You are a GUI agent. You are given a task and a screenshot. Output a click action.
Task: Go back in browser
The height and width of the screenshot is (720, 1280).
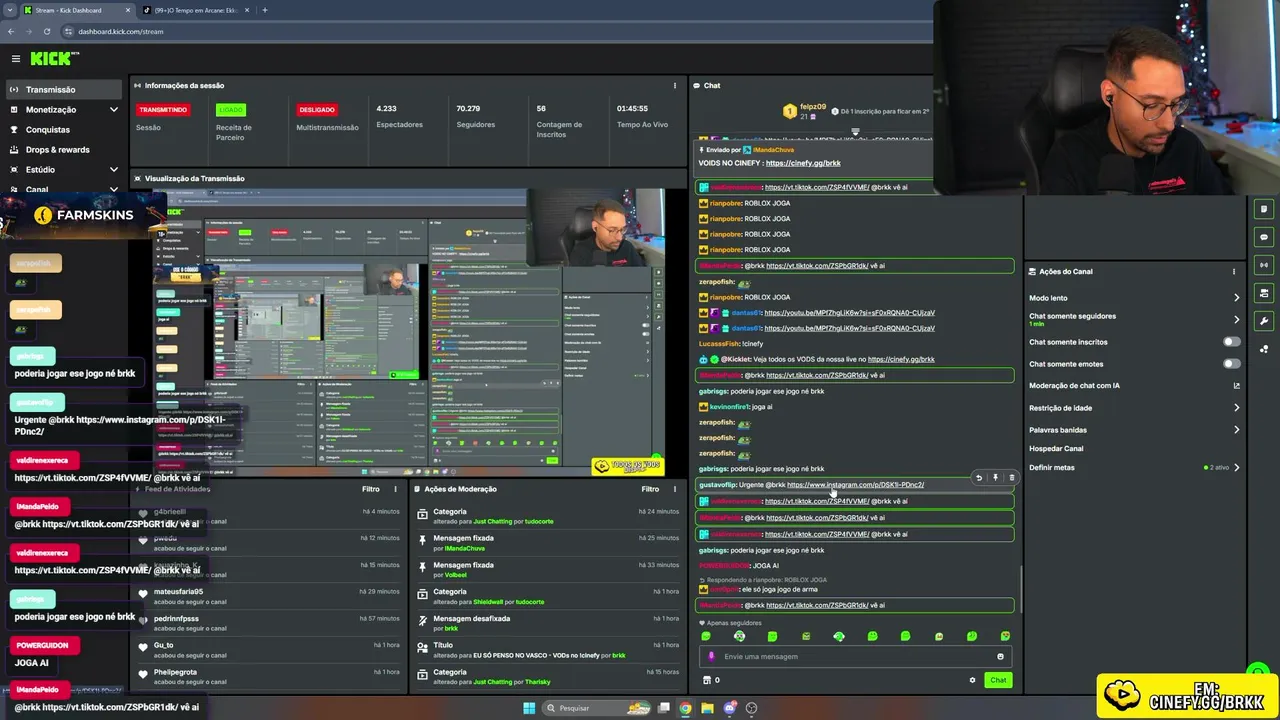click(12, 31)
